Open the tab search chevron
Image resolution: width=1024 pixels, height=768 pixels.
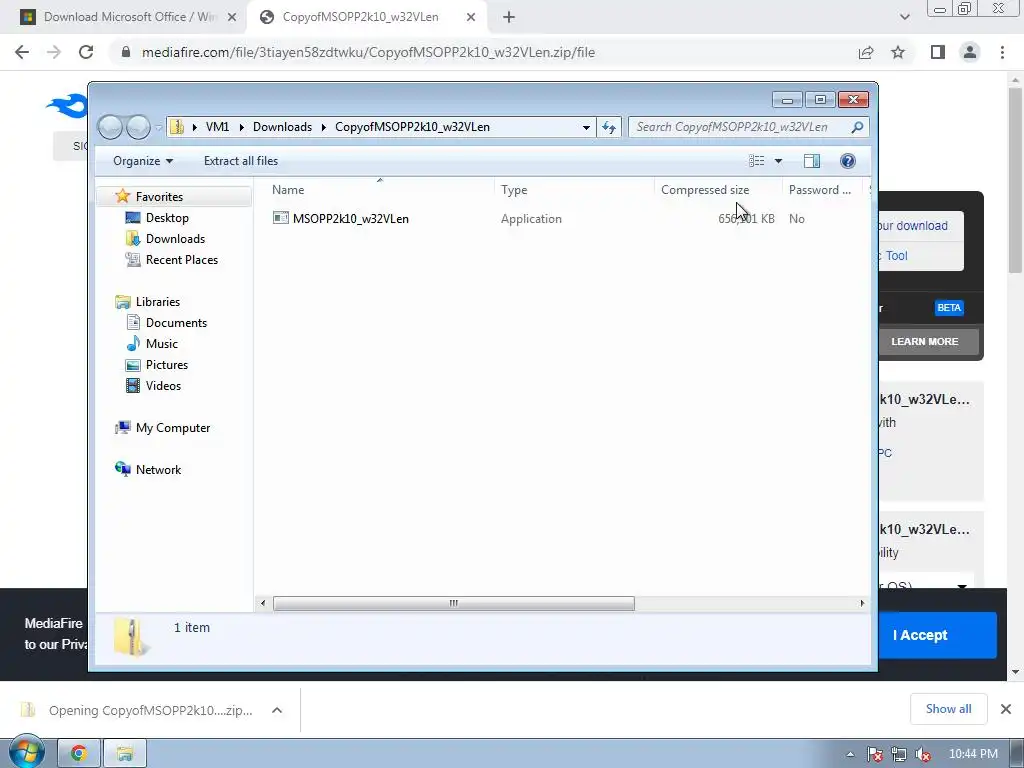(x=904, y=18)
